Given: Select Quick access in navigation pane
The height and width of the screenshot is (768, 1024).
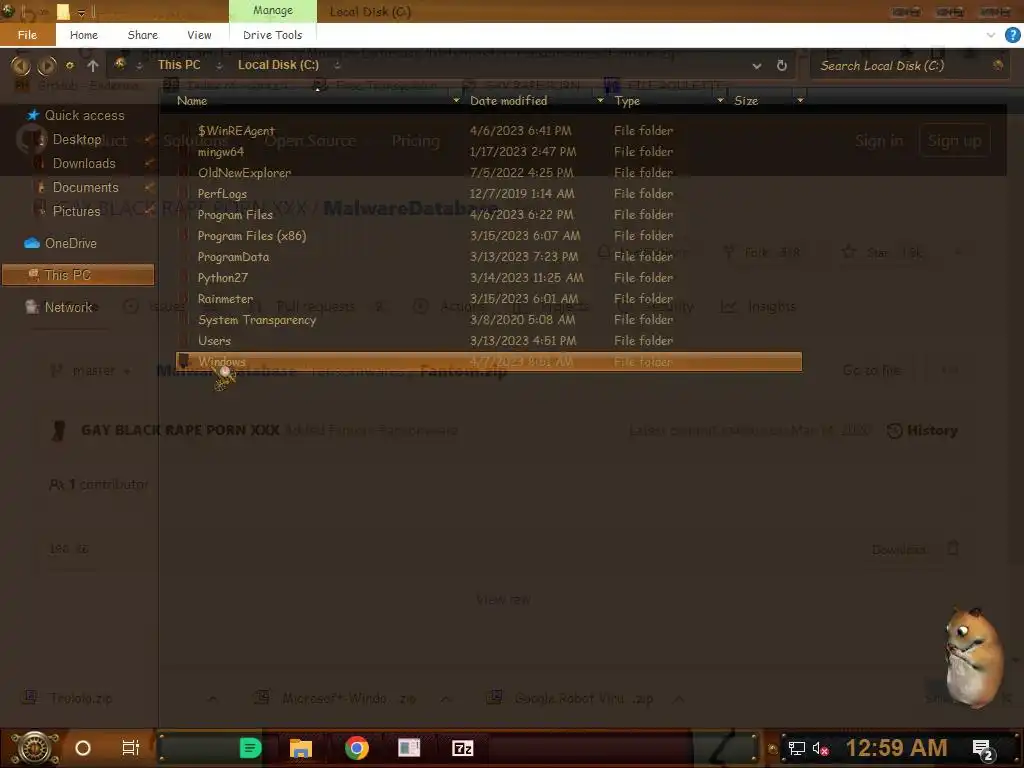Looking at the screenshot, I should 84,116.
